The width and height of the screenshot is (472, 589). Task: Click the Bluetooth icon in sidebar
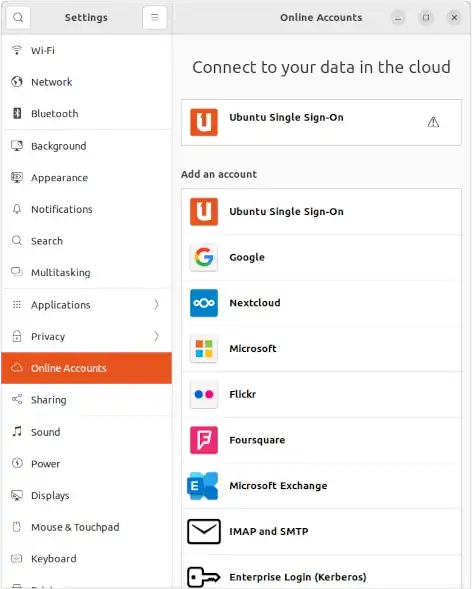click(17, 113)
